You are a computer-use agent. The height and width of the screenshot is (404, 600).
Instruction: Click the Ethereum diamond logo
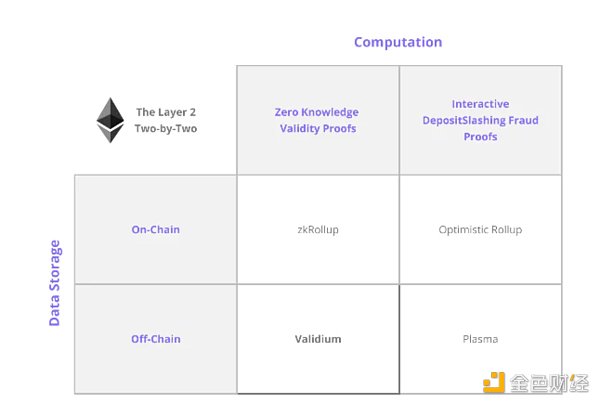click(x=110, y=120)
